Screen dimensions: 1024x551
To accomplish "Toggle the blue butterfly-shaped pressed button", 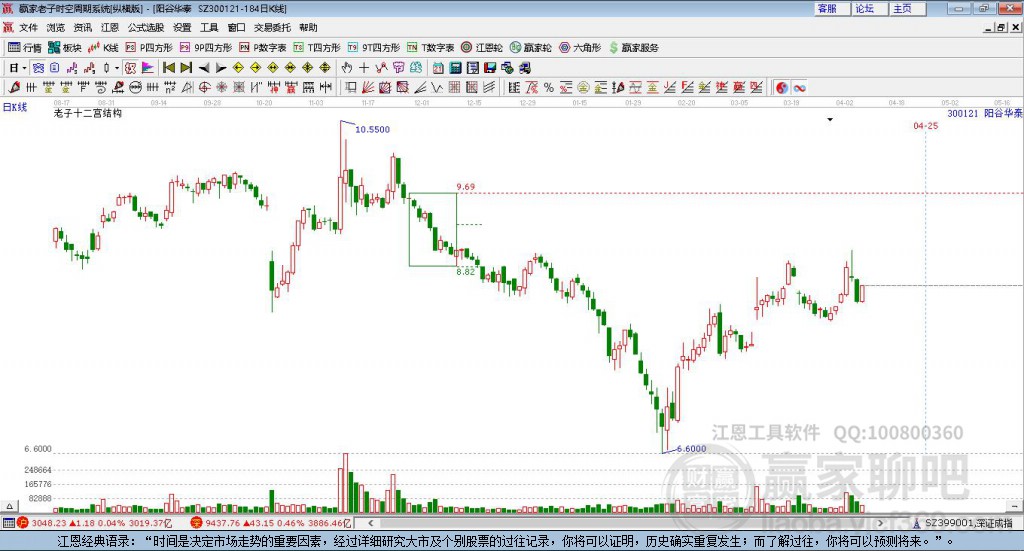I will 38,68.
